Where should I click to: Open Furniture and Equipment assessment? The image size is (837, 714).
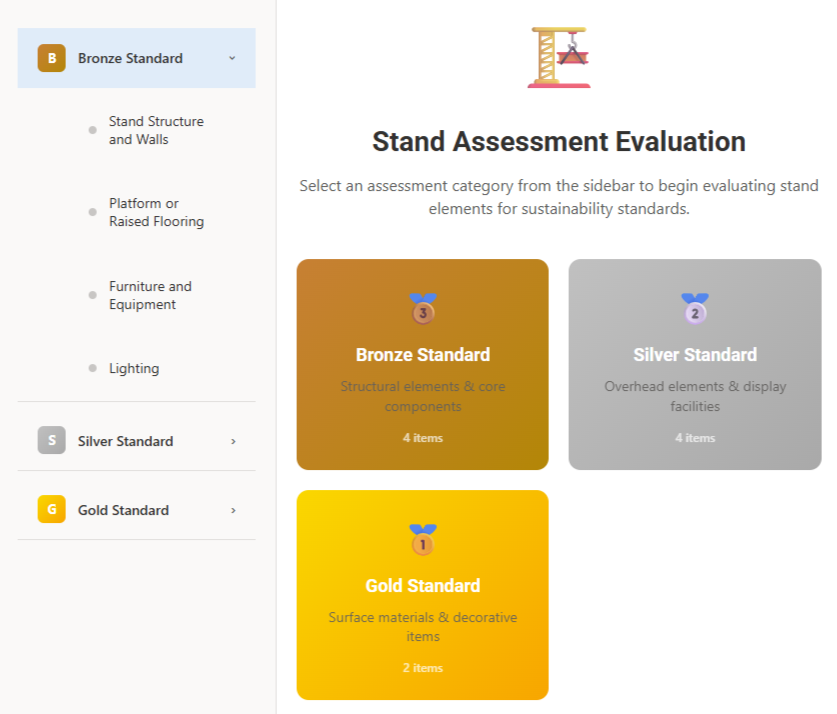pyautogui.click(x=150, y=295)
